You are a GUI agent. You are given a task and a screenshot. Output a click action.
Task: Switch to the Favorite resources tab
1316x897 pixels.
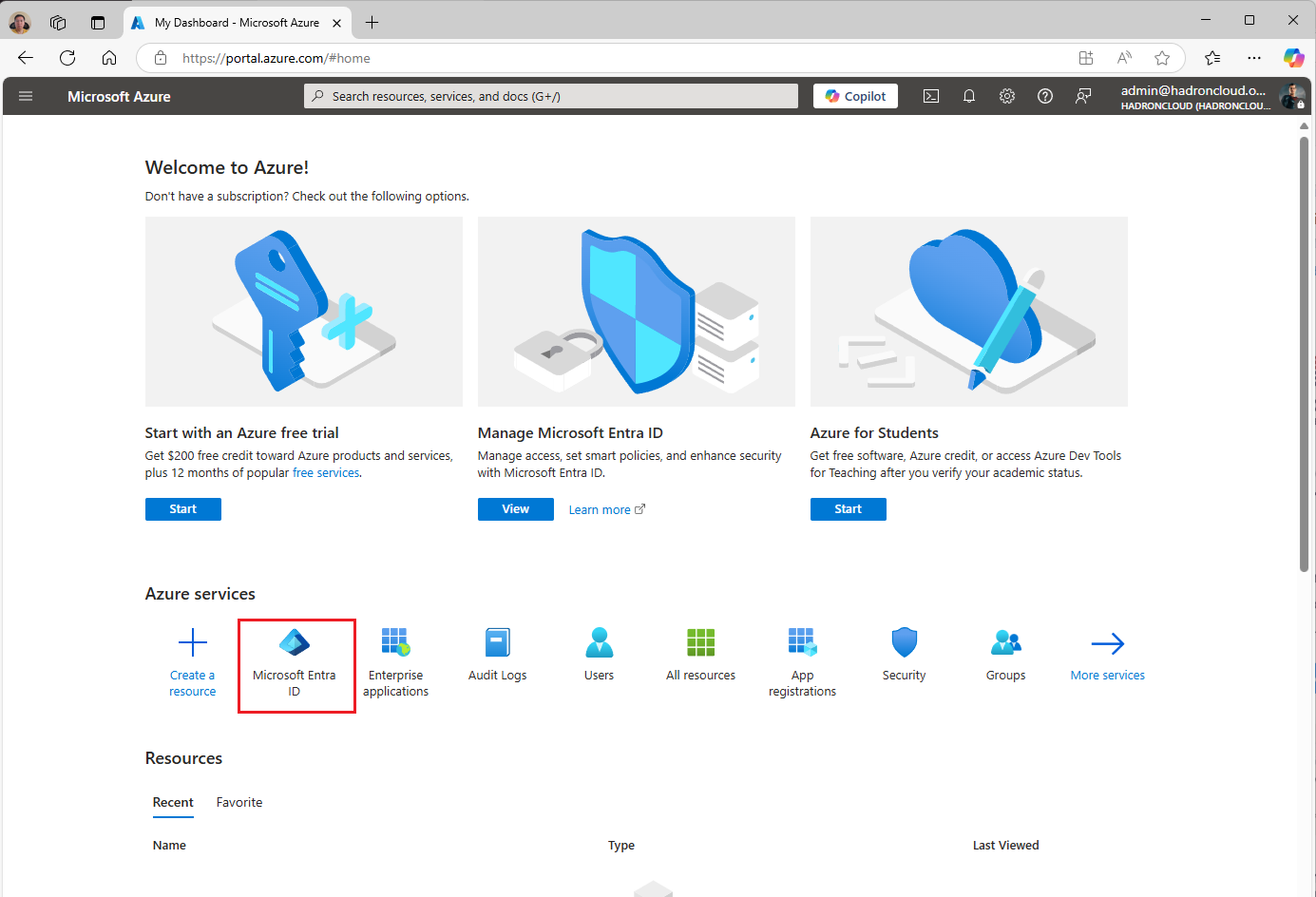pyautogui.click(x=239, y=803)
